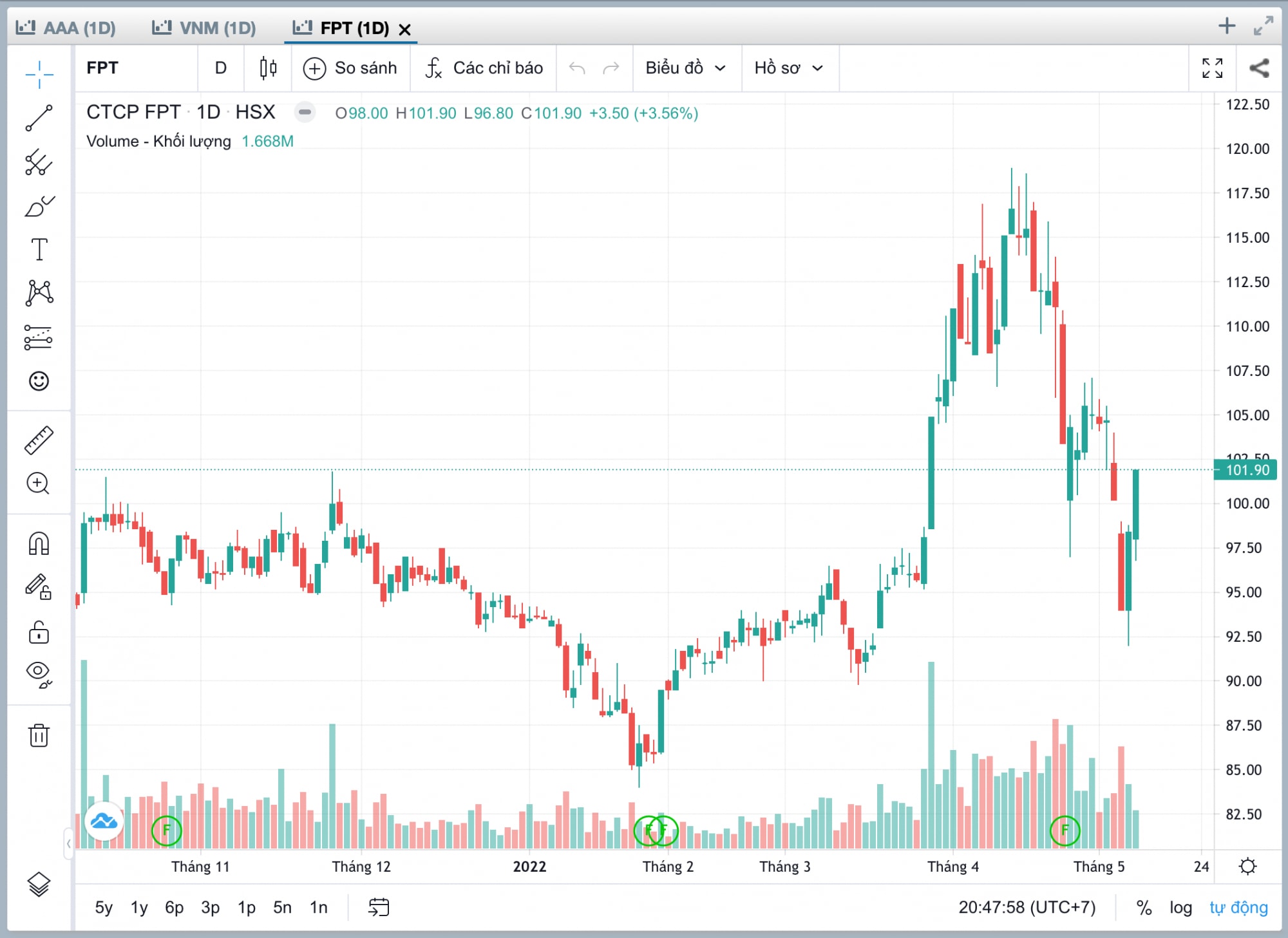This screenshot has height=938, width=1288.
Task: Open the pitchfork/Gann tools
Action: (x=39, y=162)
